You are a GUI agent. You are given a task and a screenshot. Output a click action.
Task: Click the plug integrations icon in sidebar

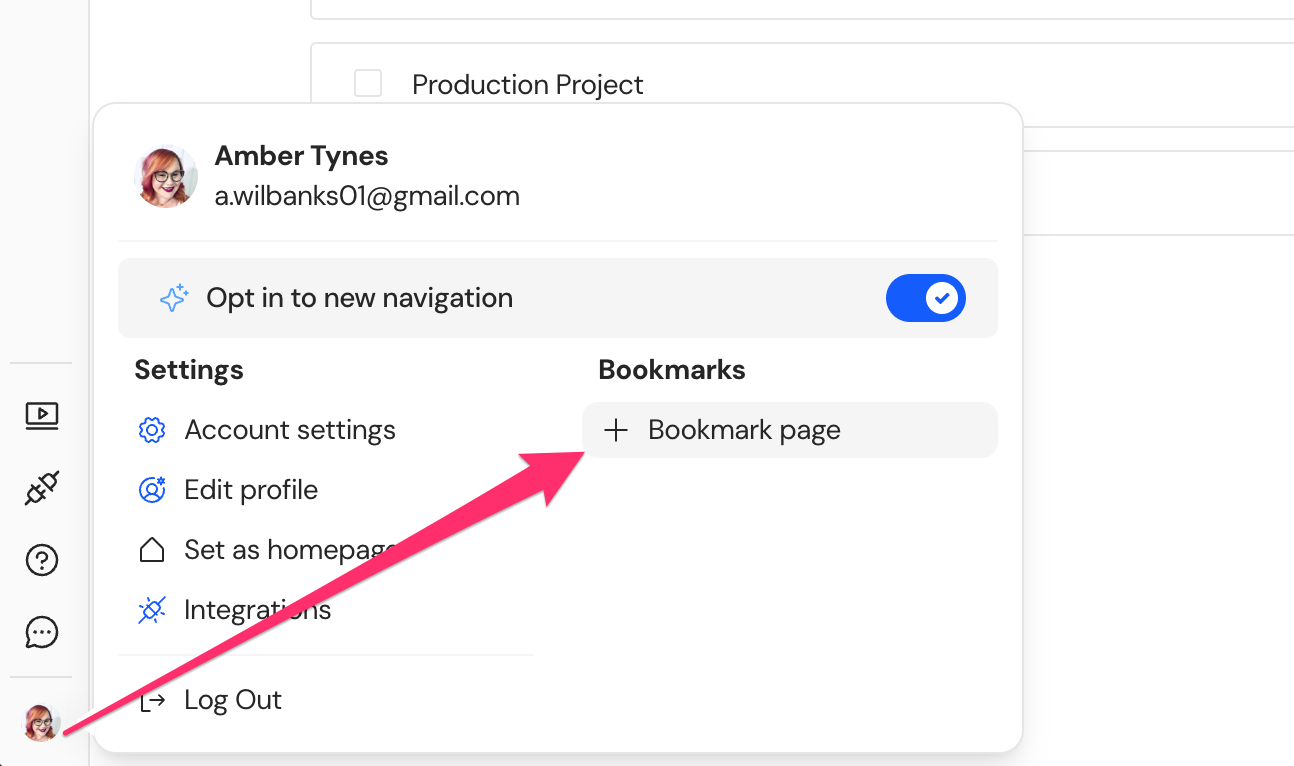(x=42, y=488)
